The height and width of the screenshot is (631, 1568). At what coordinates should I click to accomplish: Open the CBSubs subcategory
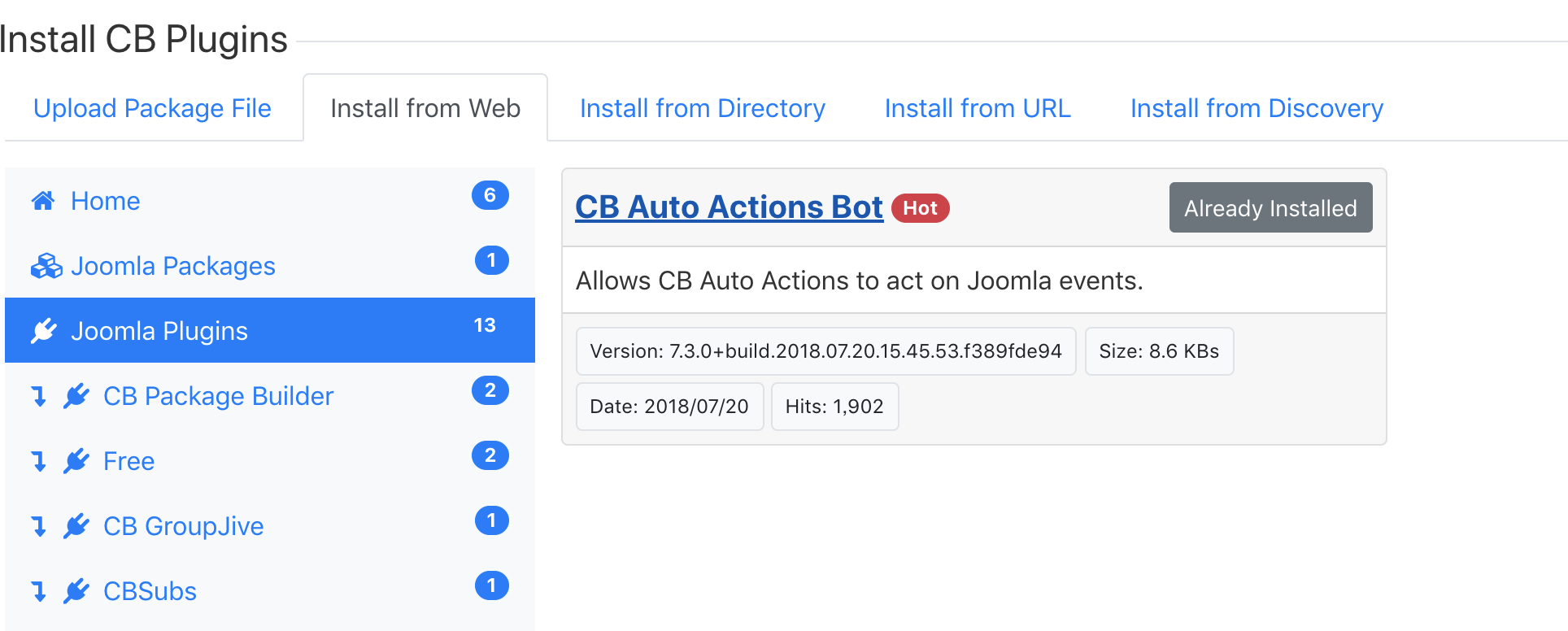(270, 590)
